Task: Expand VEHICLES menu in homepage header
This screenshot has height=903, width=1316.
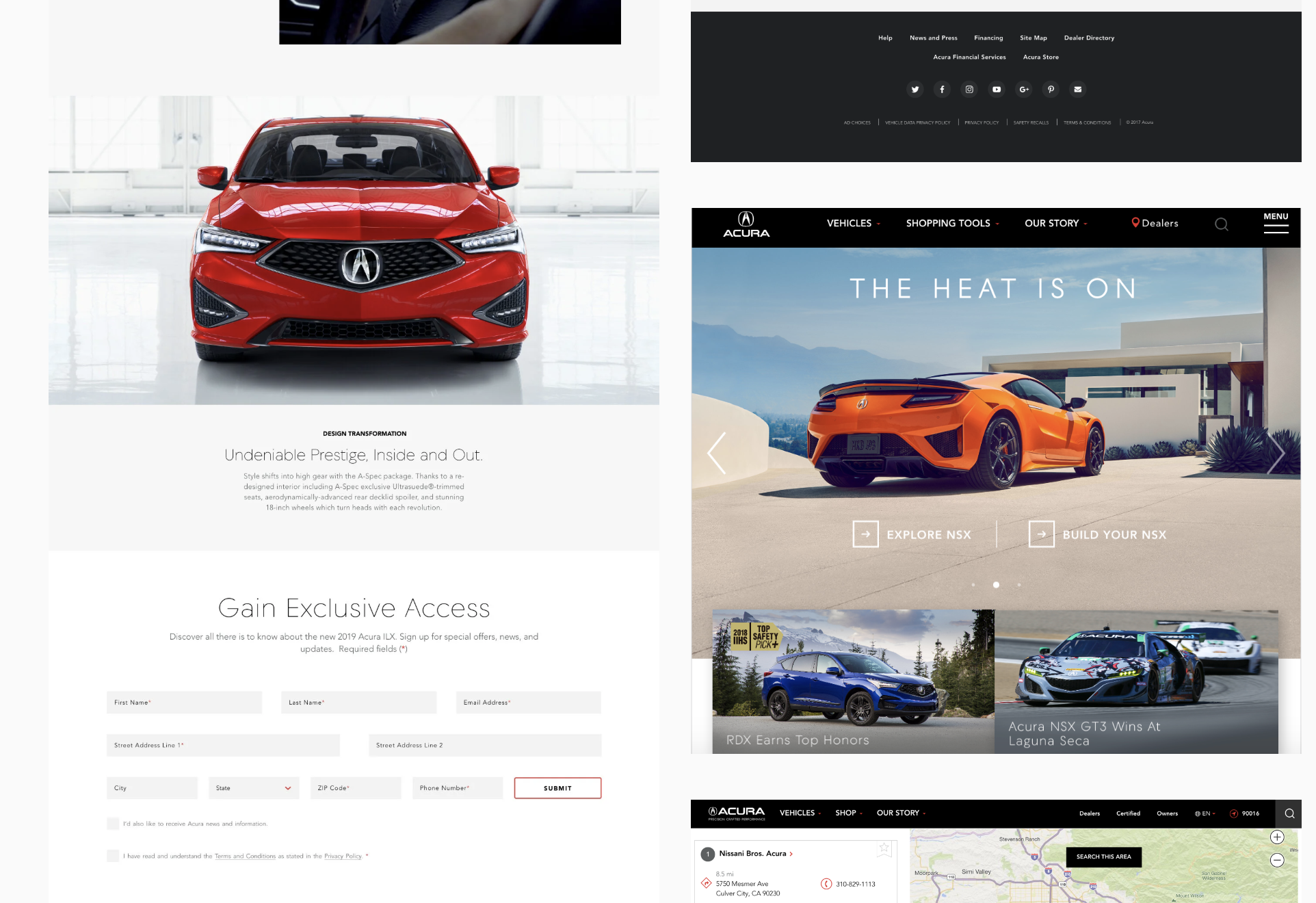Action: point(853,224)
